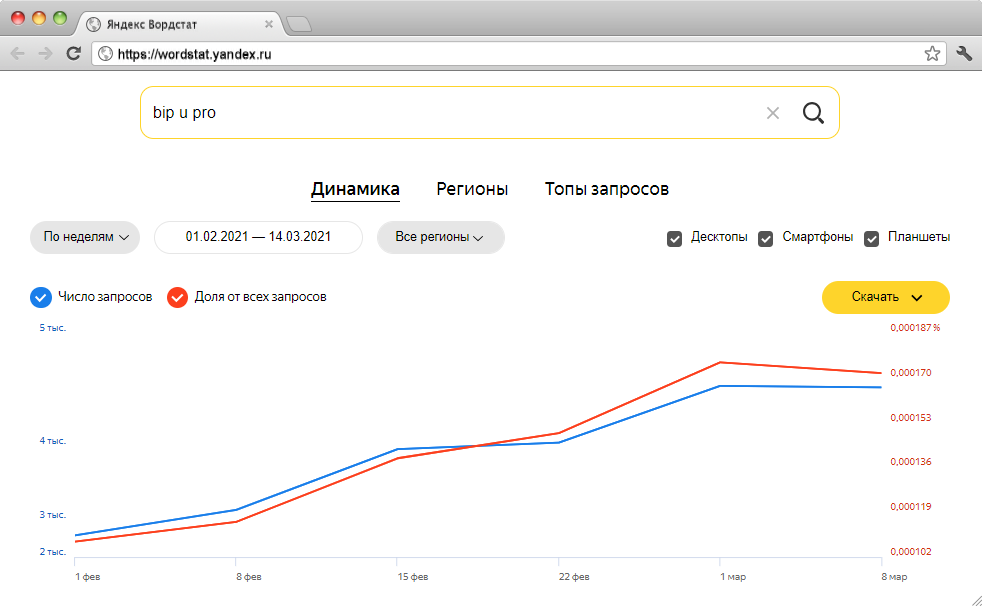982x606 pixels.
Task: Open browser settings wrench icon
Action: 964,54
